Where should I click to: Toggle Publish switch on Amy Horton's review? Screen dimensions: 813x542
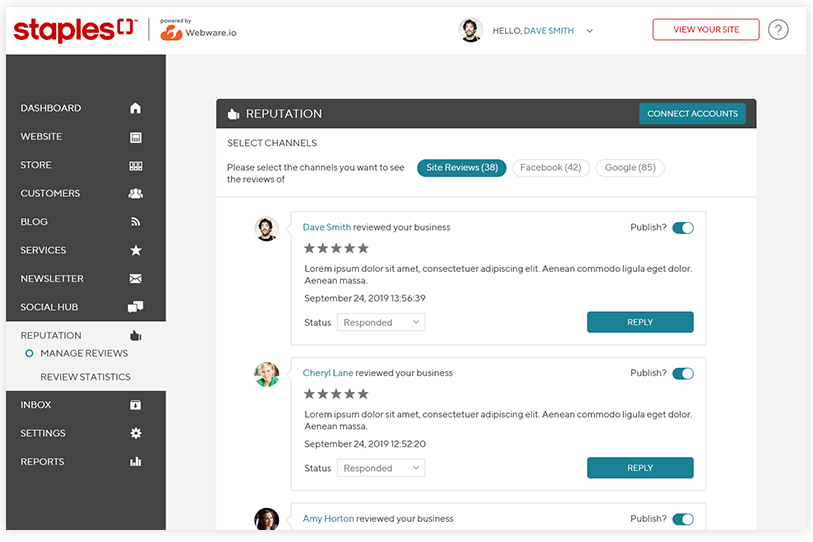(x=683, y=519)
